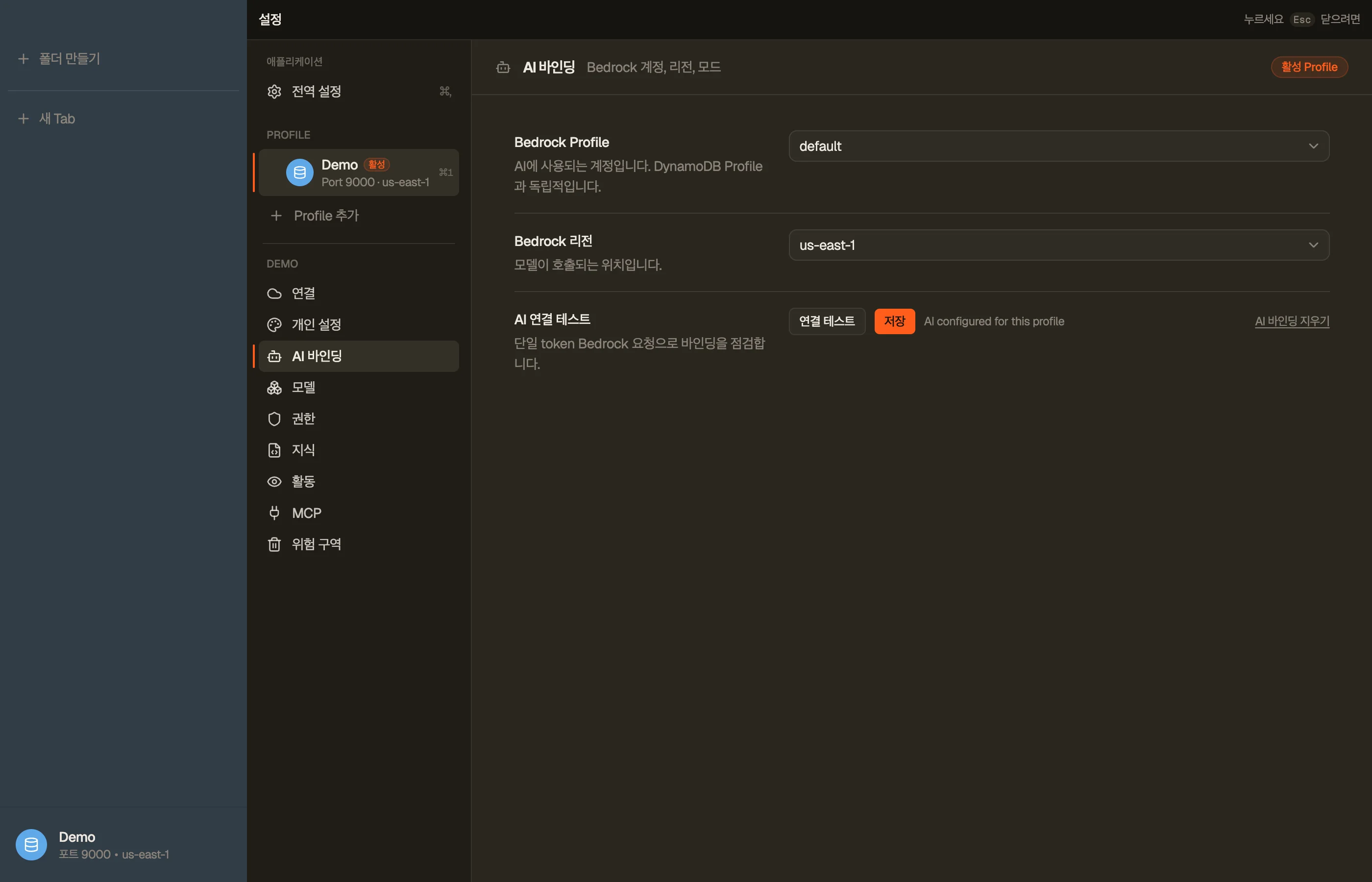Click the 활성 Profile badge in the header
This screenshot has height=882, width=1372.
pos(1309,67)
